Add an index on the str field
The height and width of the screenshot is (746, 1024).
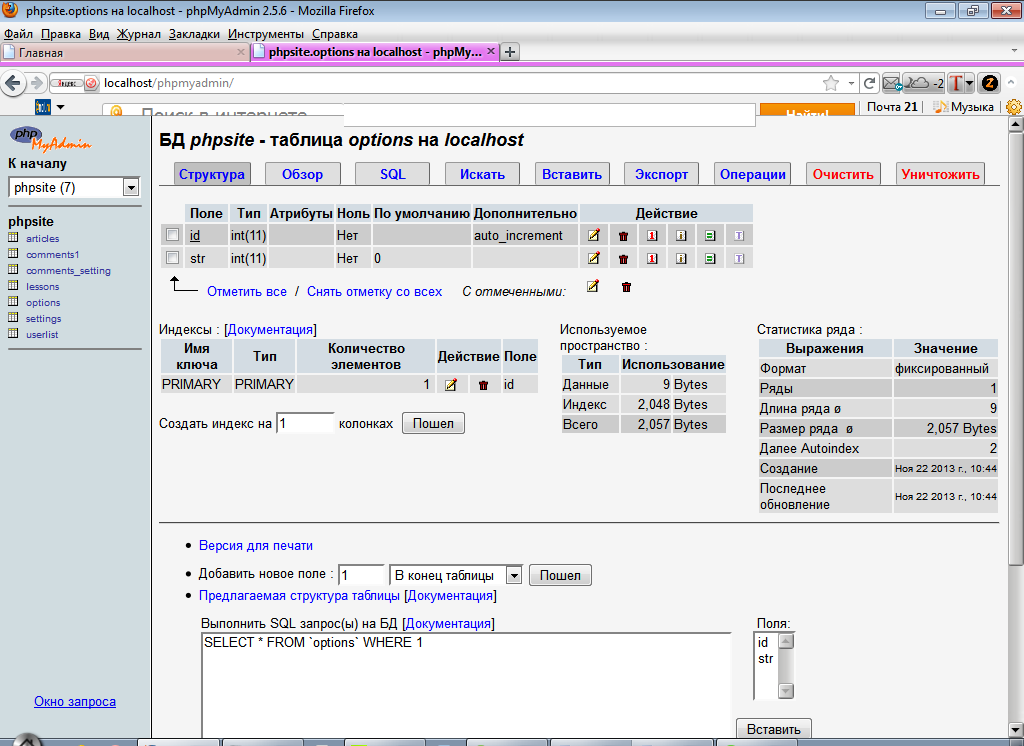pos(681,259)
